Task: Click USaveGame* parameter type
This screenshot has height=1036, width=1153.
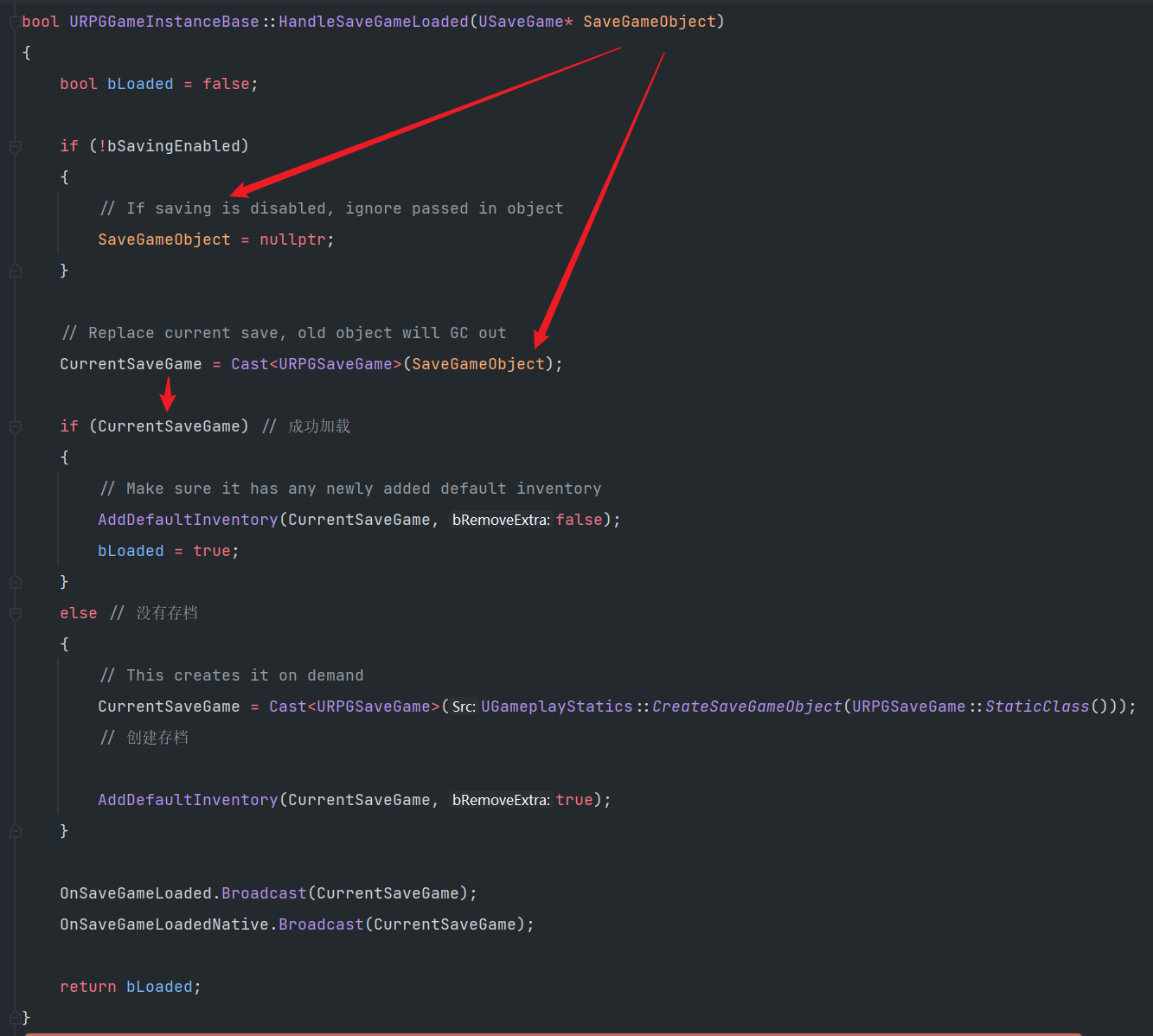Action: [x=526, y=22]
